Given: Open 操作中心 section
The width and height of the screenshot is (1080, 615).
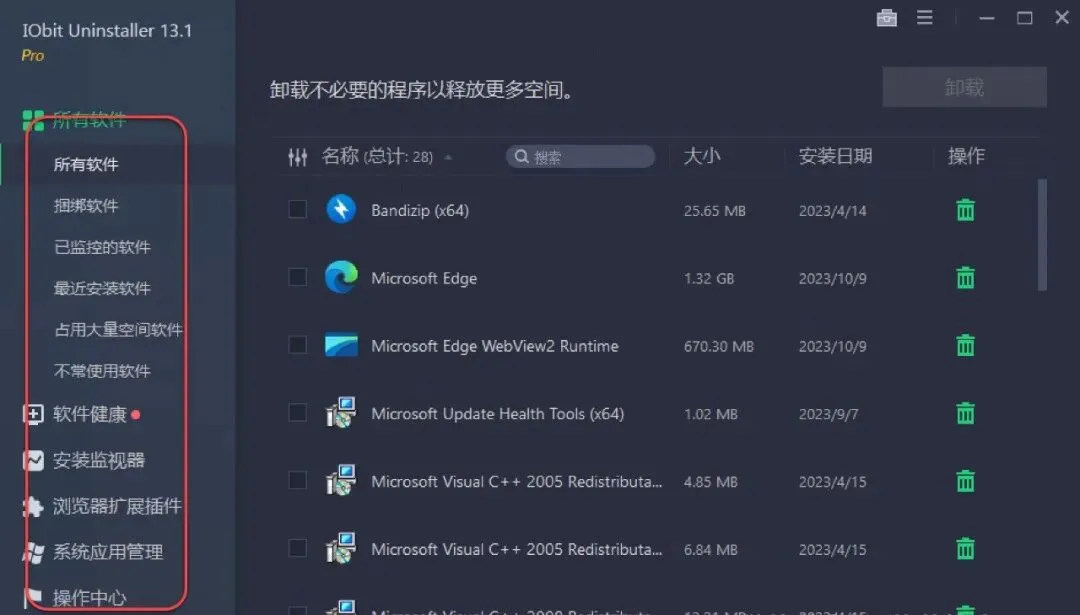Looking at the screenshot, I should [90, 597].
